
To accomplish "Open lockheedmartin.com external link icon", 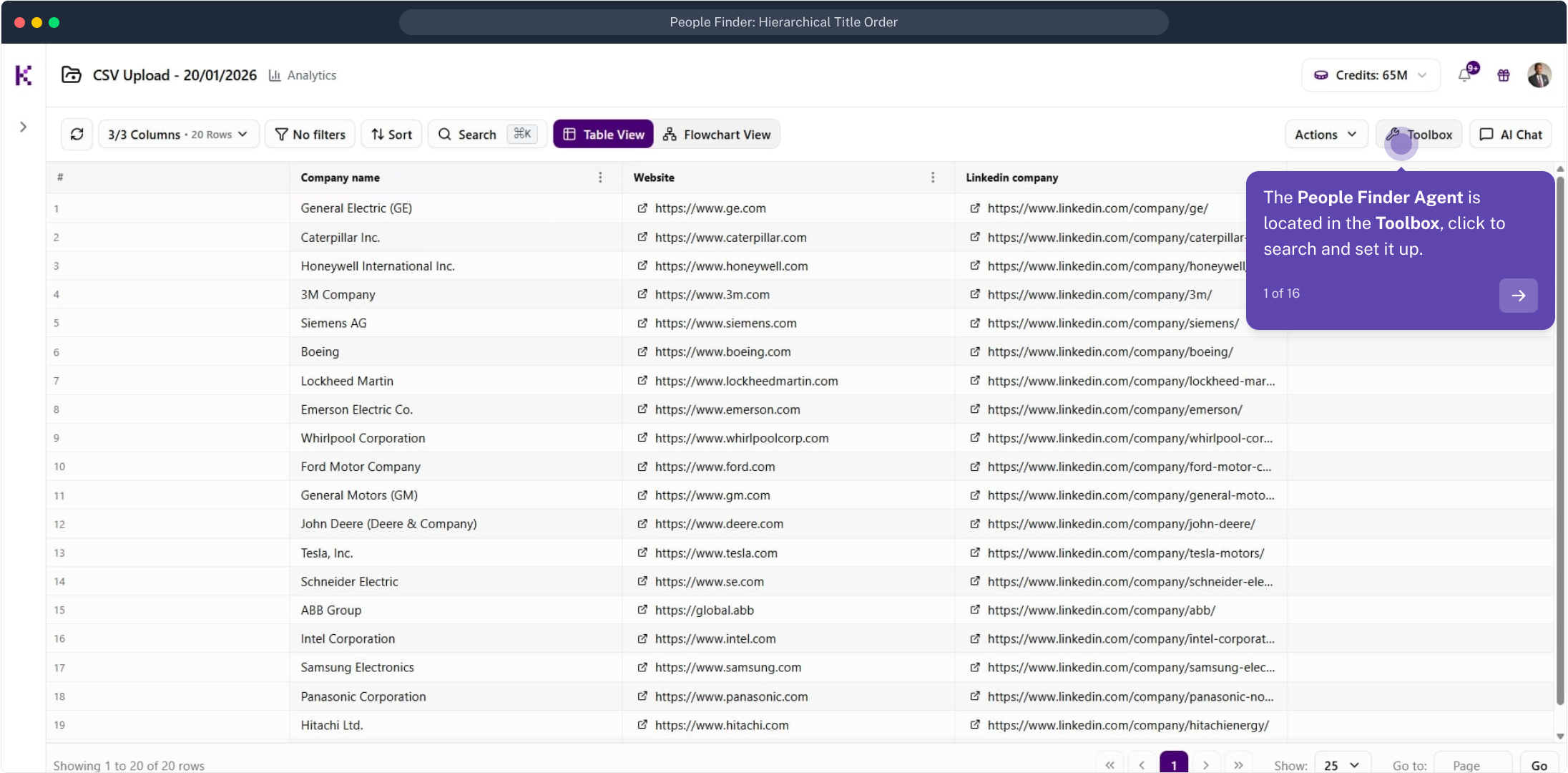I will coord(642,381).
